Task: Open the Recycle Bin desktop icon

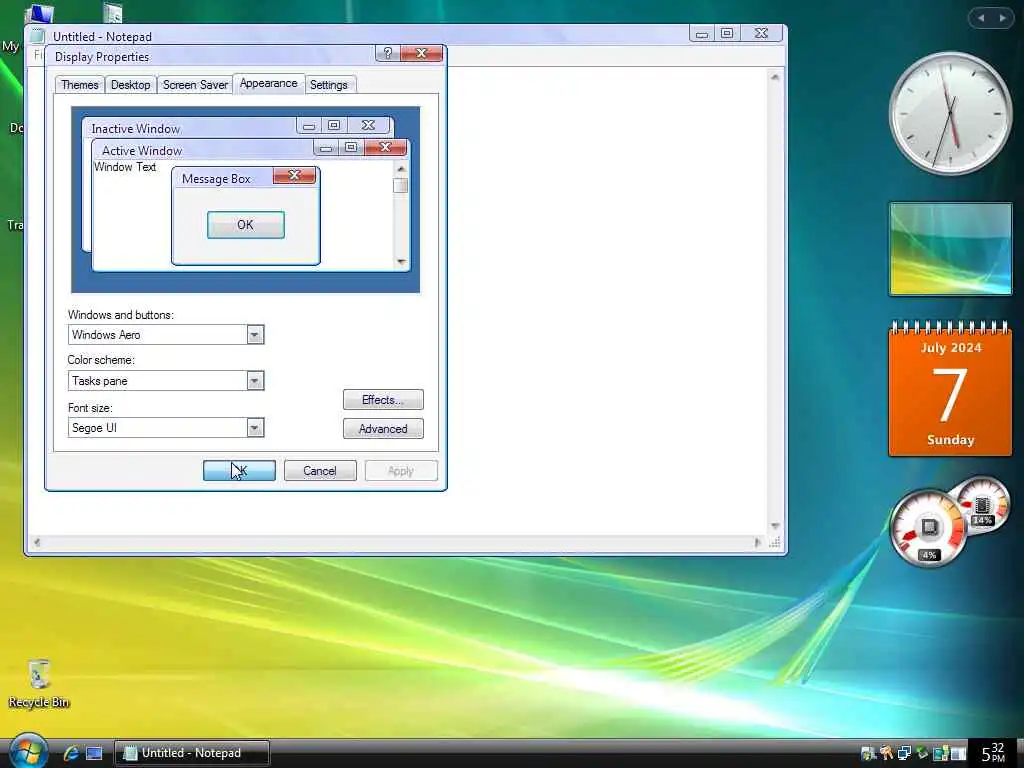Action: (x=39, y=684)
